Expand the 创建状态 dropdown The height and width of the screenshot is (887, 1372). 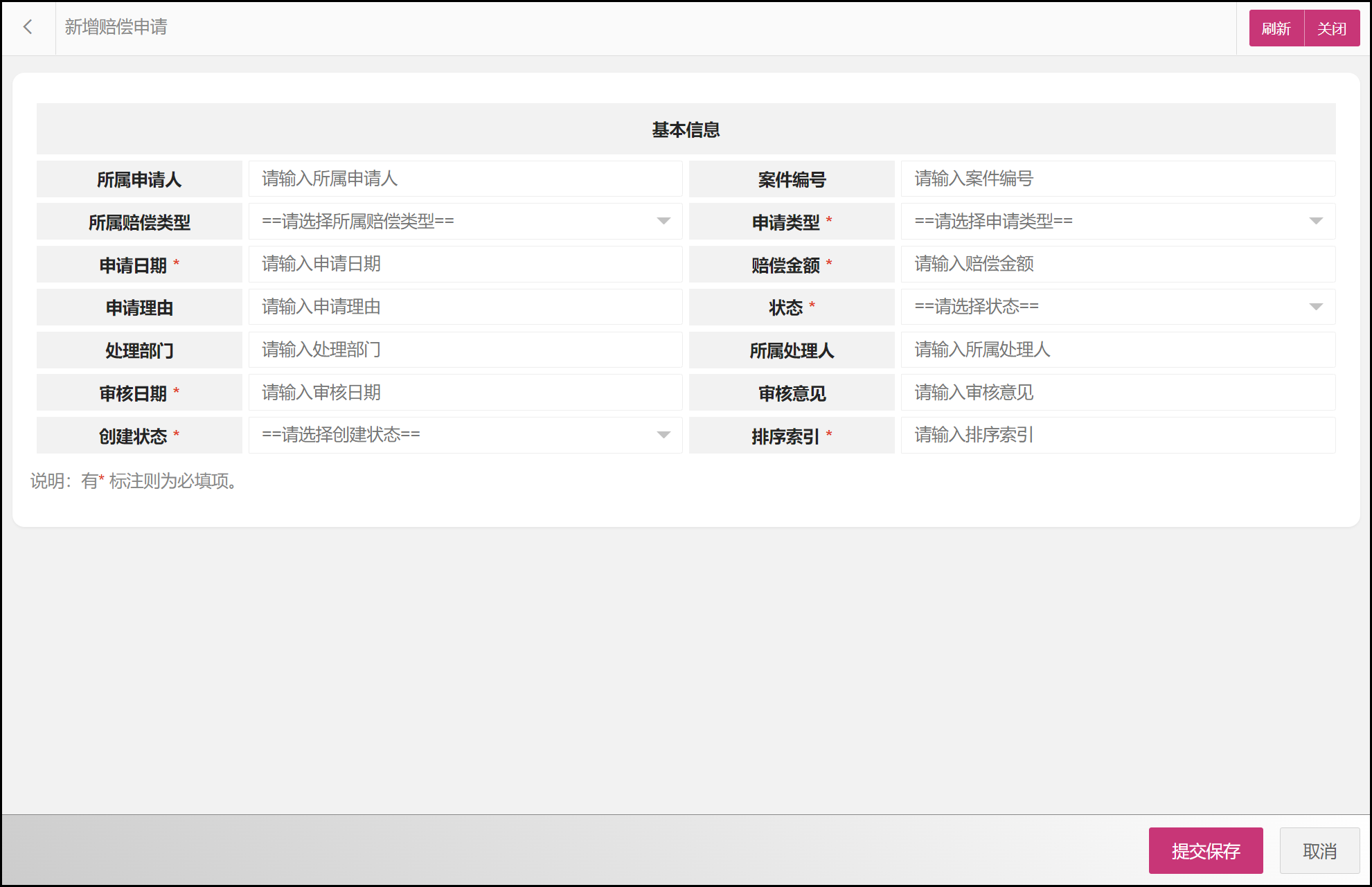[x=465, y=435]
